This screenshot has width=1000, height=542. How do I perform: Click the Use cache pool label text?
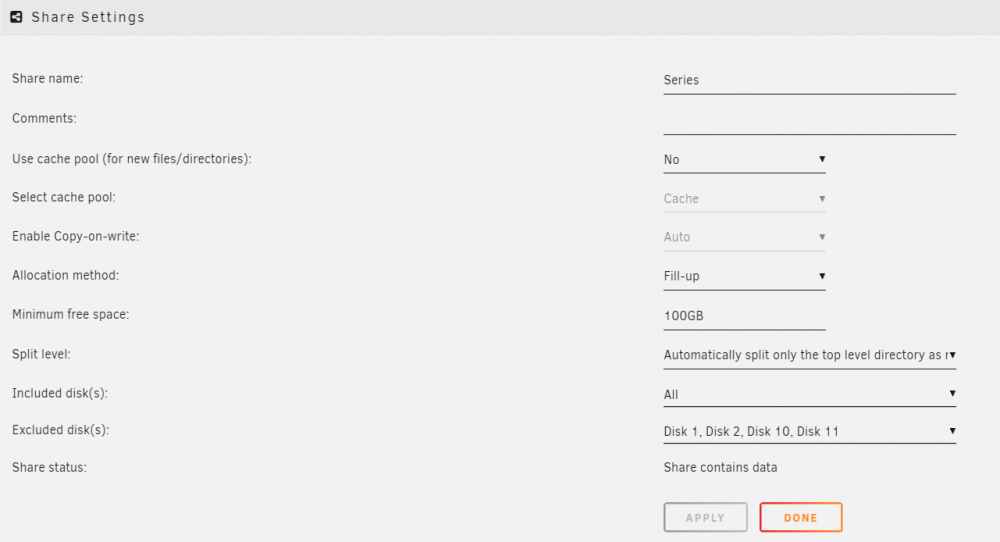tap(132, 159)
